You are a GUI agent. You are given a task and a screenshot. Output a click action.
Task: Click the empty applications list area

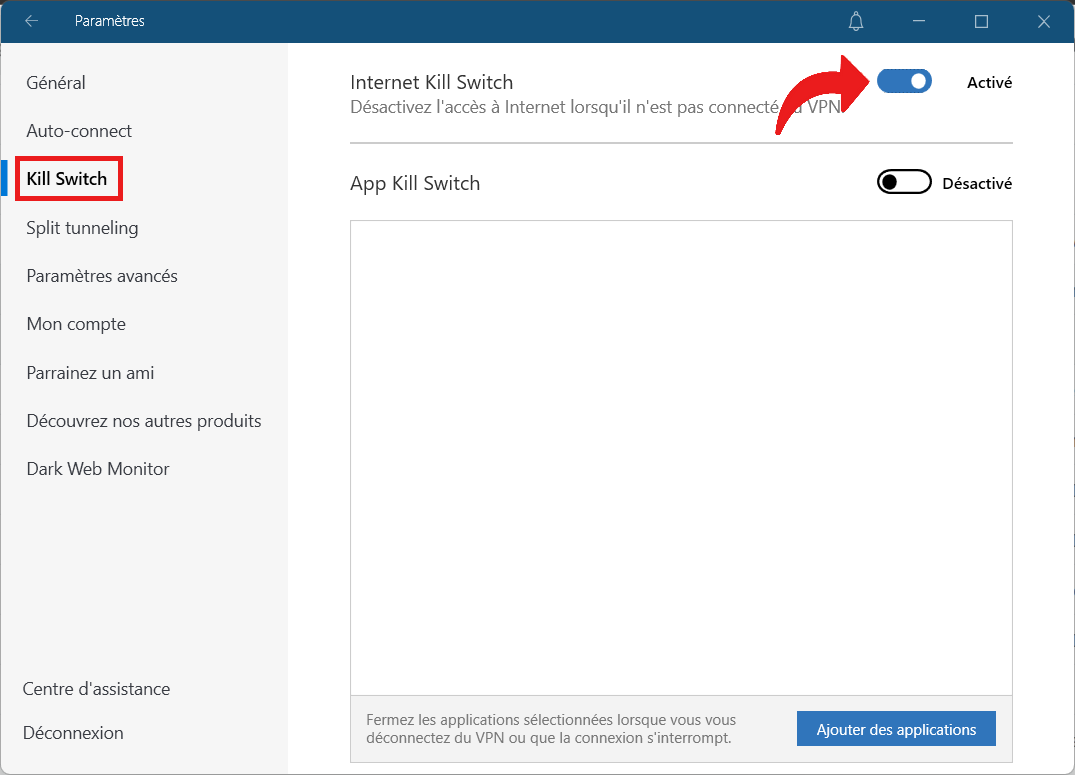pyautogui.click(x=681, y=457)
